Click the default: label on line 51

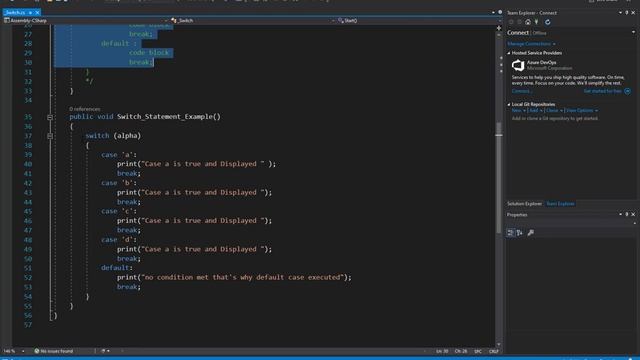[x=117, y=268]
